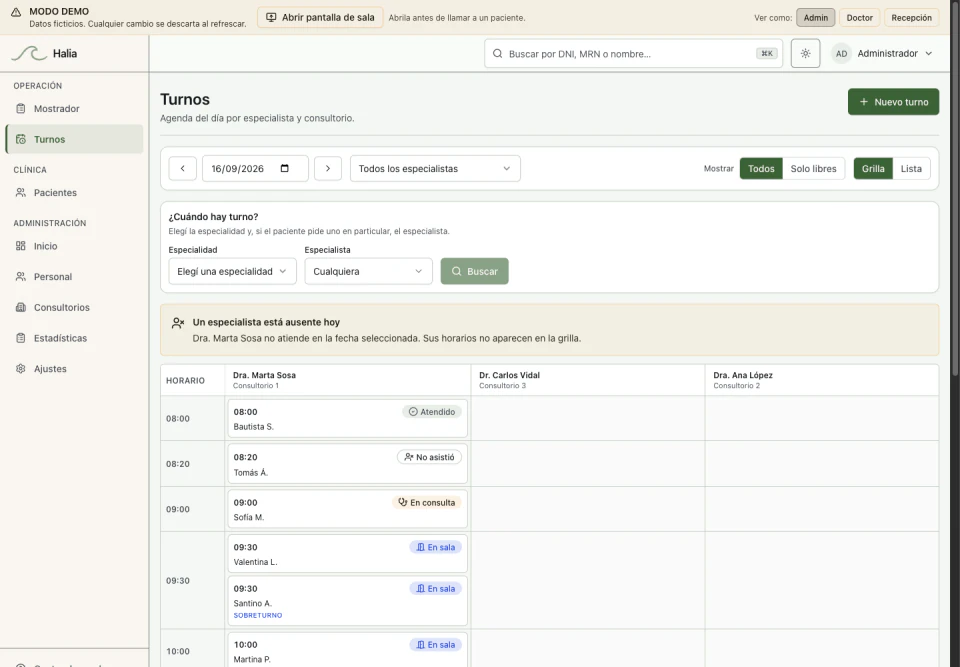View as Admin role
This screenshot has height=667, width=960.
coord(816,18)
